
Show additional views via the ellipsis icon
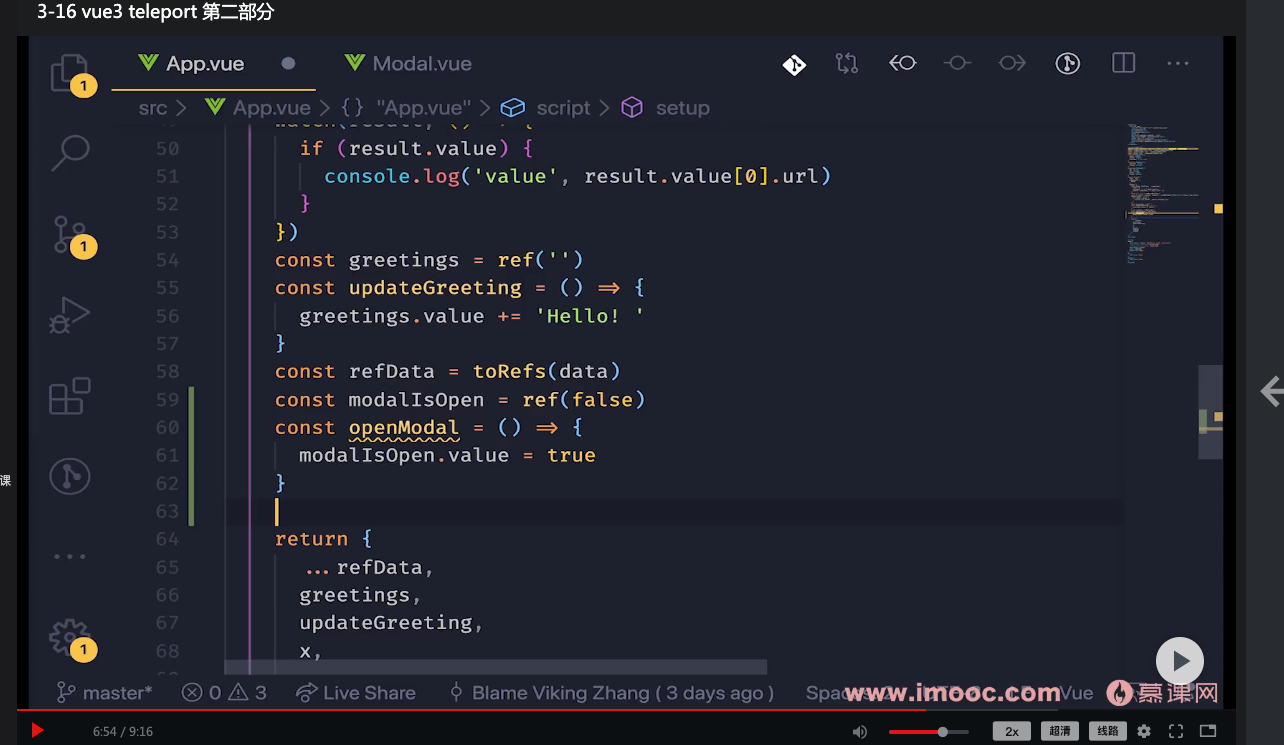(70, 557)
